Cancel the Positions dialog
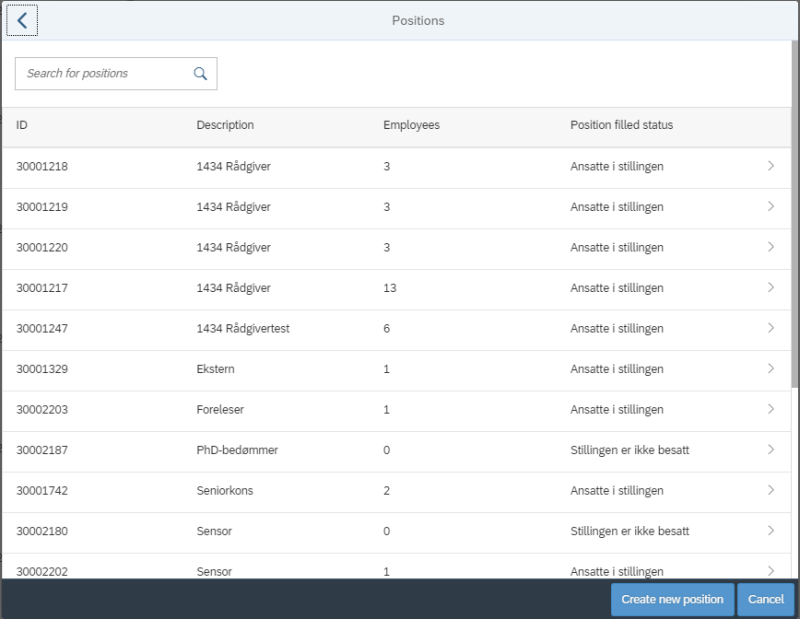 (x=766, y=599)
